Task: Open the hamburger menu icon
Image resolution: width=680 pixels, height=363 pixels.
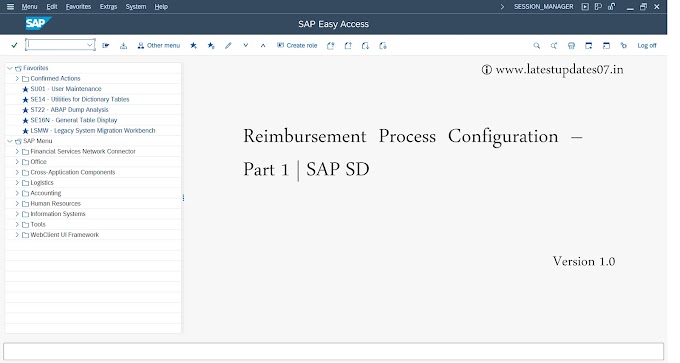Action: click(x=10, y=7)
